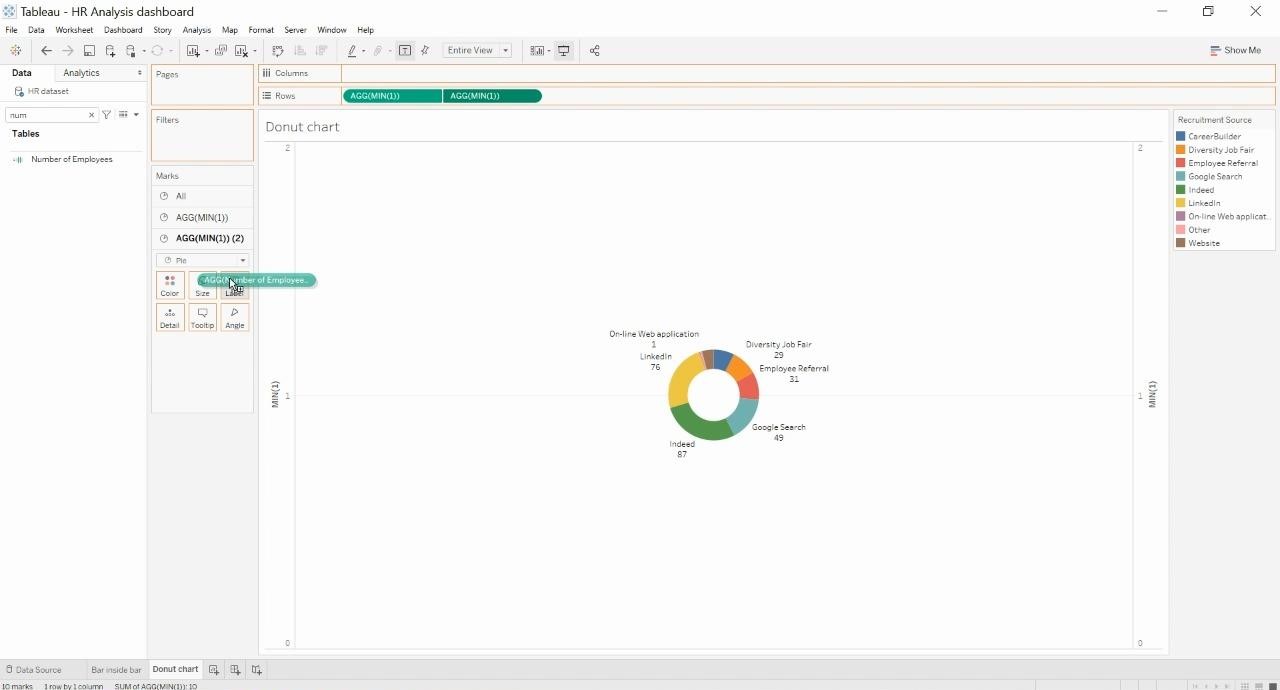
Task: Click the Color mark card button
Action: coord(170,286)
